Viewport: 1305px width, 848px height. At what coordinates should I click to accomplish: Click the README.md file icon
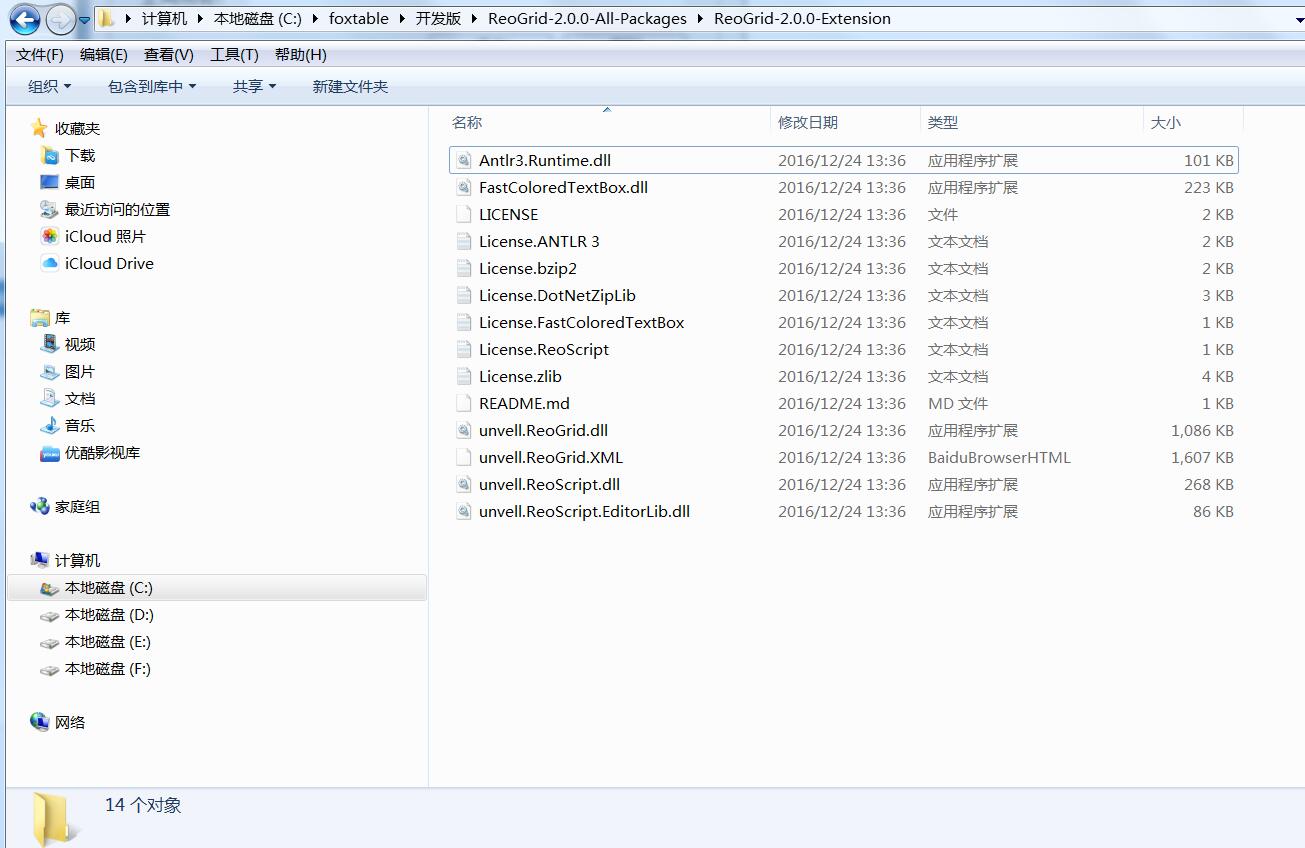[x=463, y=403]
